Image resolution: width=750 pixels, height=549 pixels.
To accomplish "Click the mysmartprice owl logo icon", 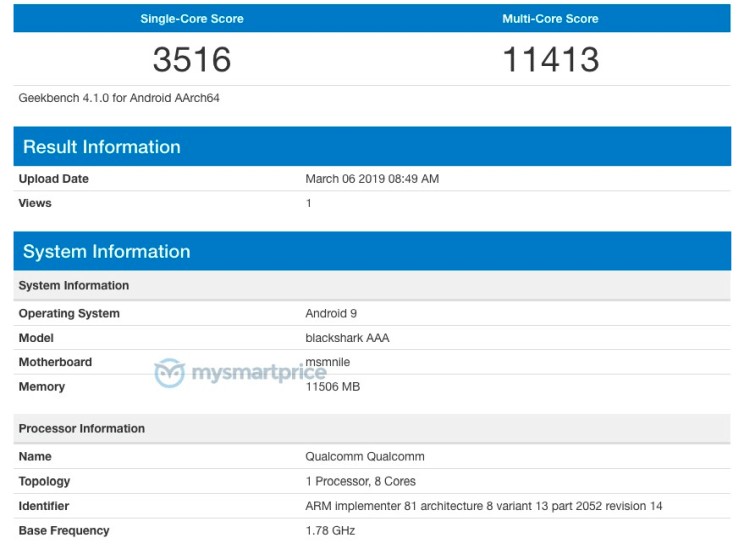I will (170, 373).
